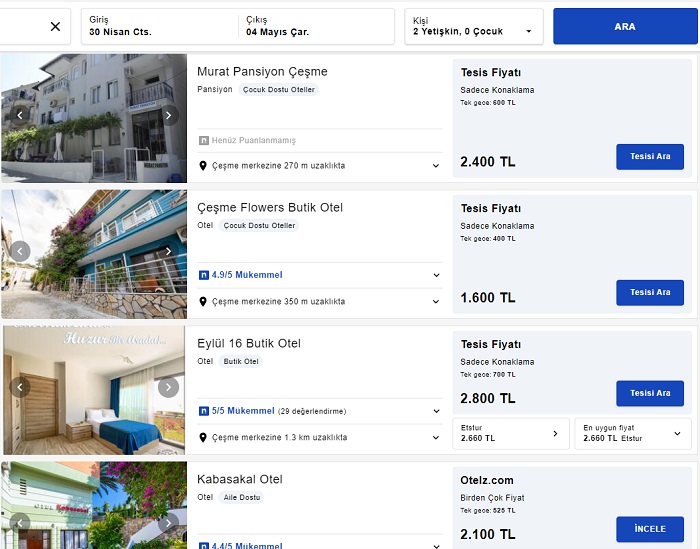Click Tesisi Ara for Eylül 16 Butik Otel

[x=650, y=394]
